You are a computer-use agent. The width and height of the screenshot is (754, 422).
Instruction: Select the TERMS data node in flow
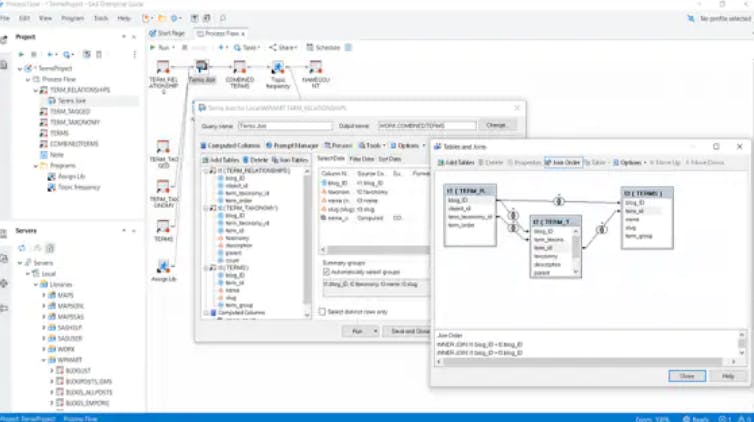(x=163, y=226)
